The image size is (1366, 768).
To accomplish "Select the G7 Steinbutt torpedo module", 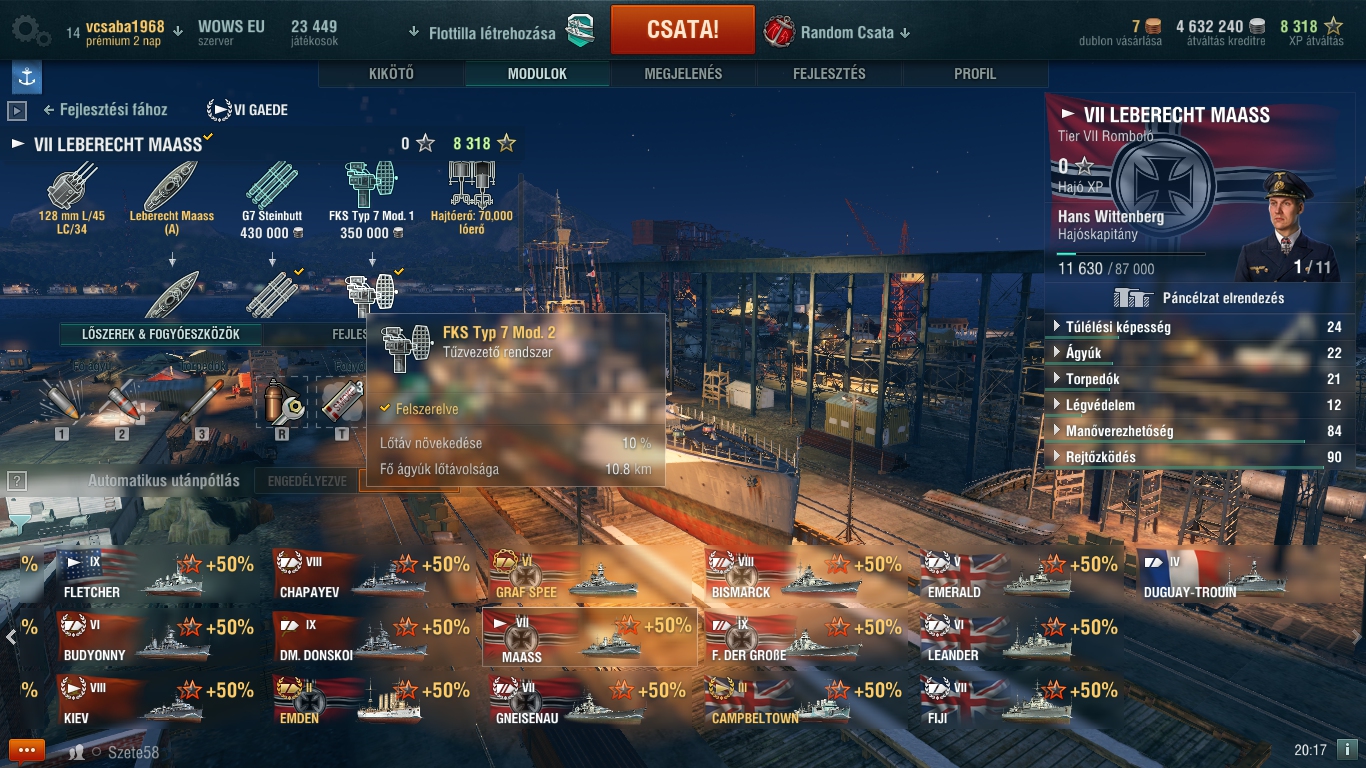I will click(272, 186).
